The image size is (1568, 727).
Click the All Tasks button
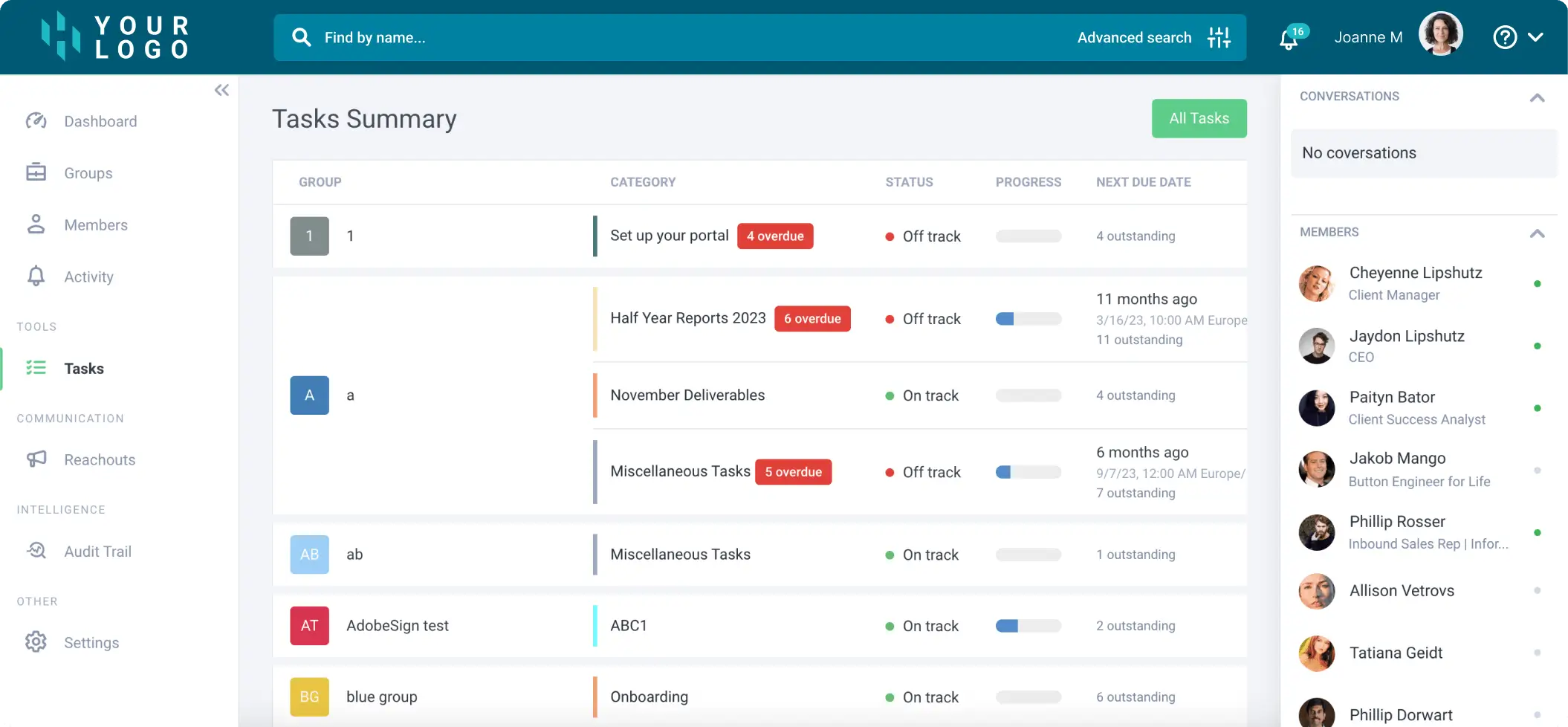pos(1199,118)
